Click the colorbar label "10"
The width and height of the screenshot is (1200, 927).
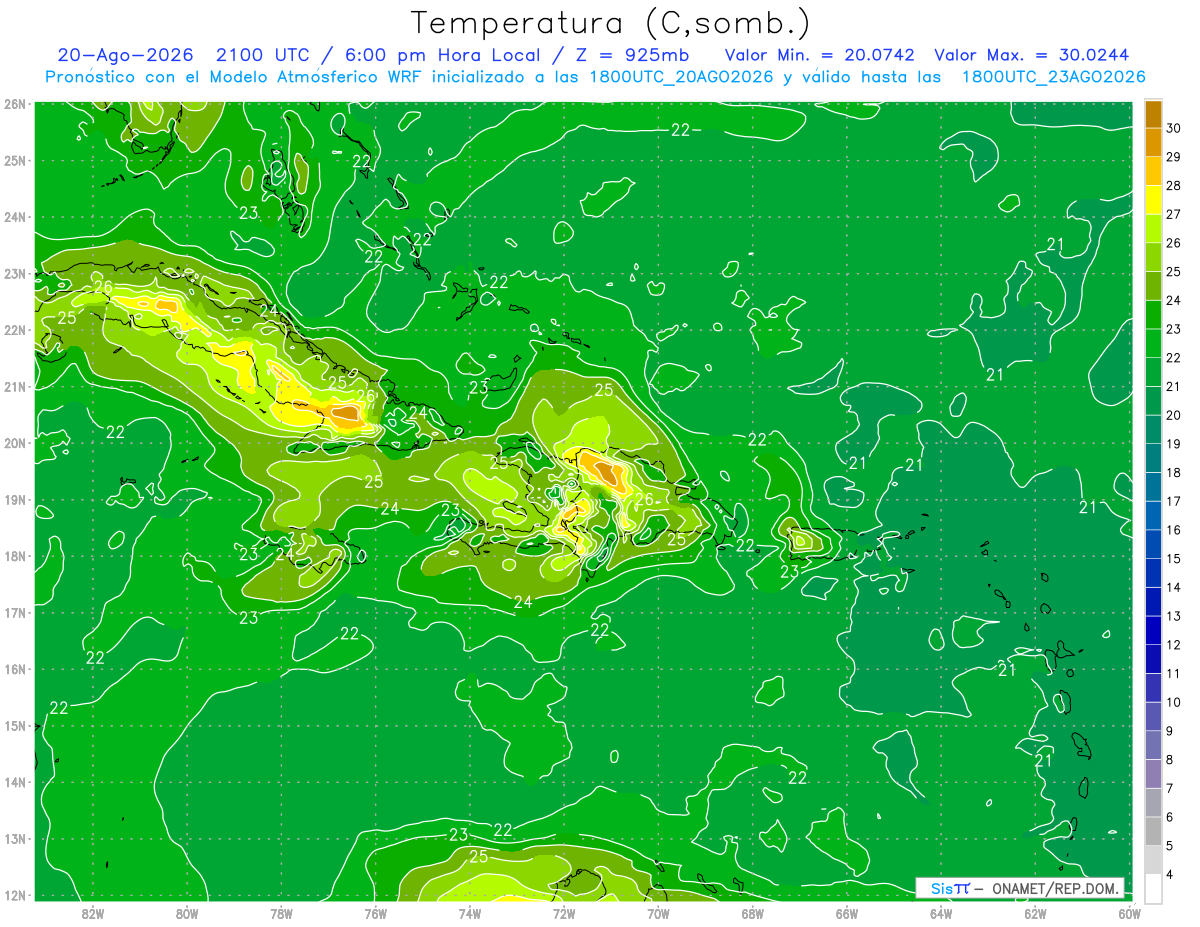point(1173,702)
